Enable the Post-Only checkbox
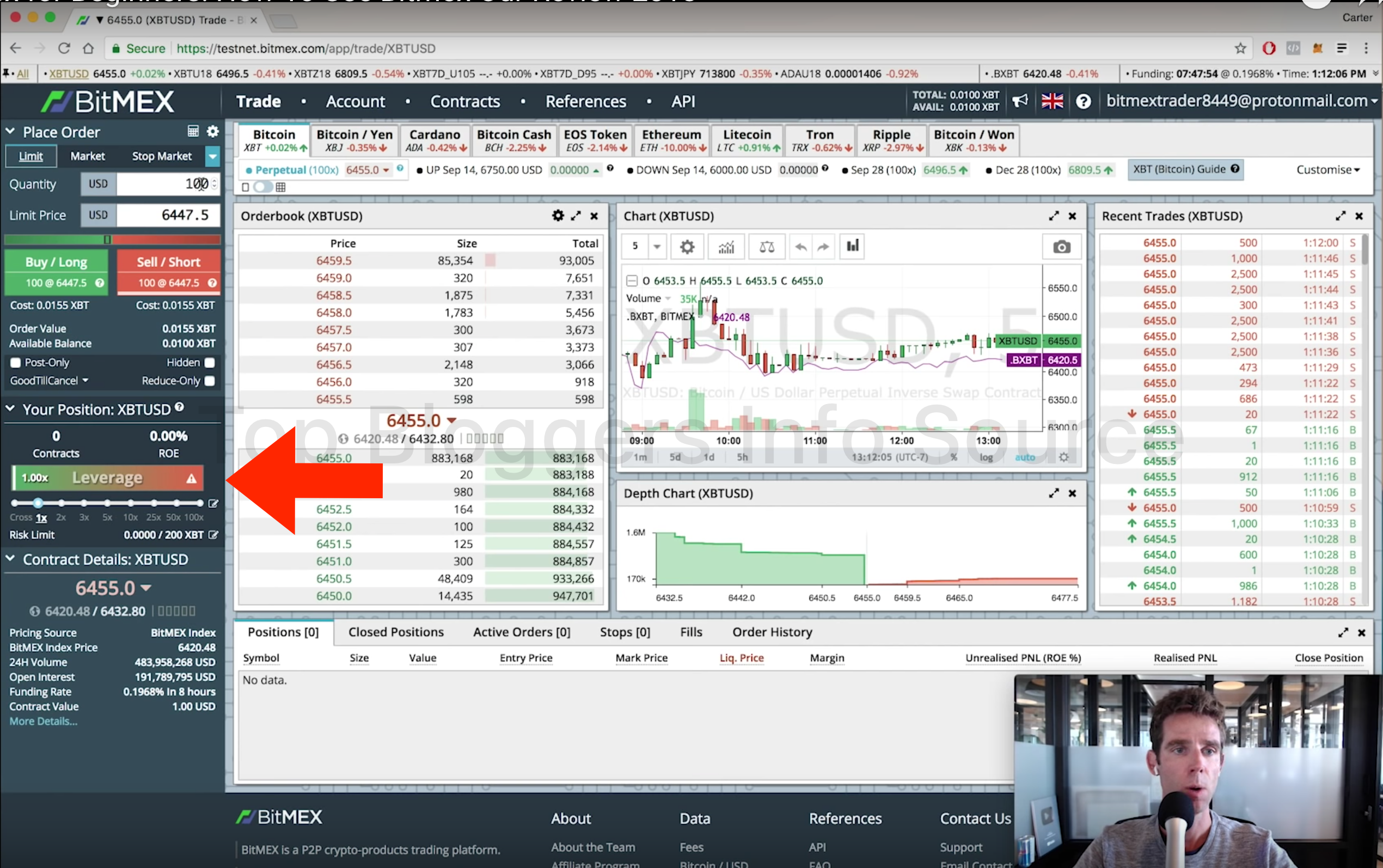The height and width of the screenshot is (868, 1383). point(15,363)
